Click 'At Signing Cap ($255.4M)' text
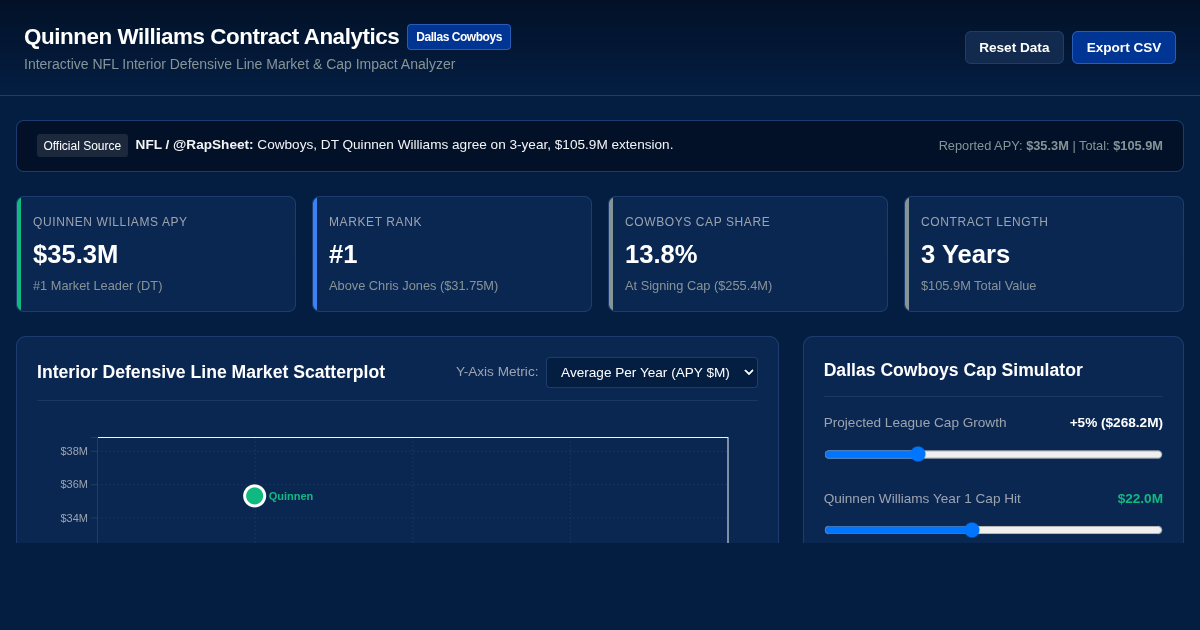 coord(698,286)
